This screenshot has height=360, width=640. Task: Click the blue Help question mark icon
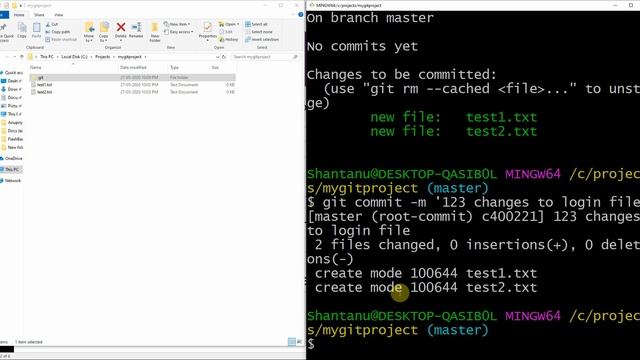(x=300, y=15)
